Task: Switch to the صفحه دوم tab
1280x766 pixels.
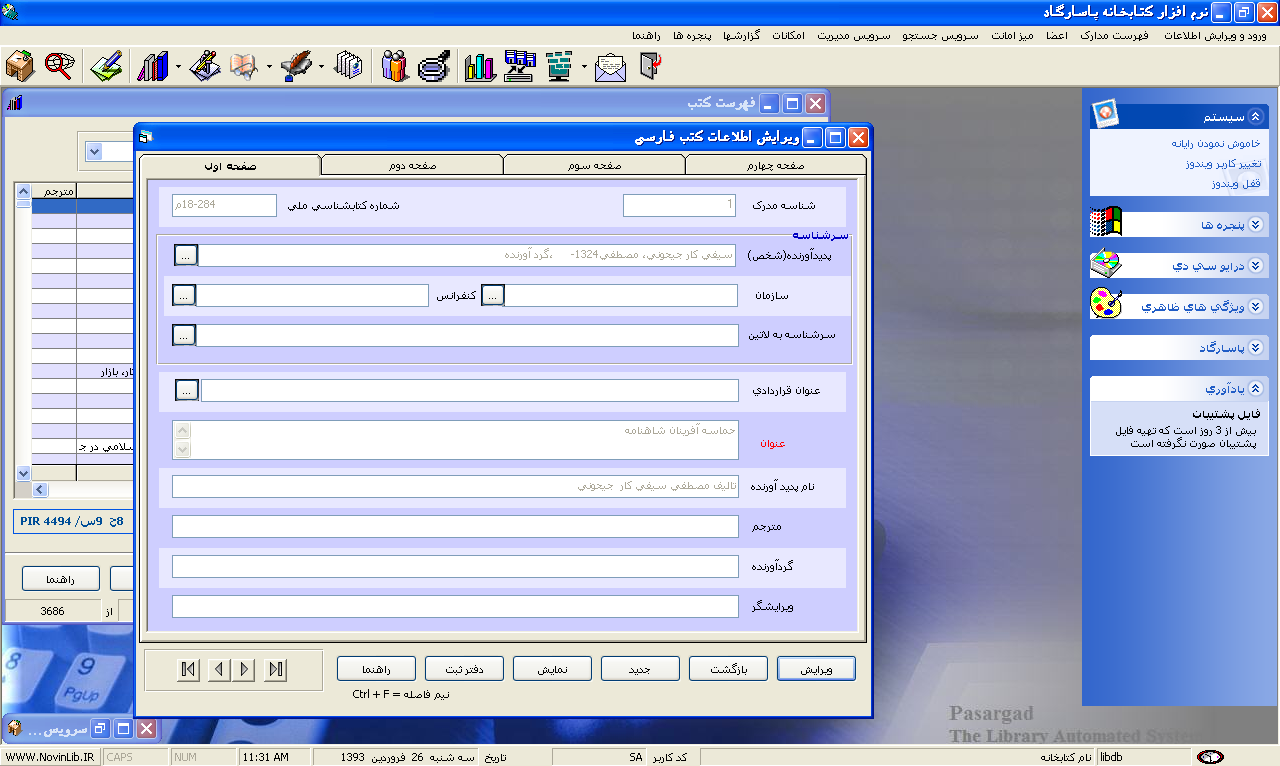Action: click(x=411, y=166)
